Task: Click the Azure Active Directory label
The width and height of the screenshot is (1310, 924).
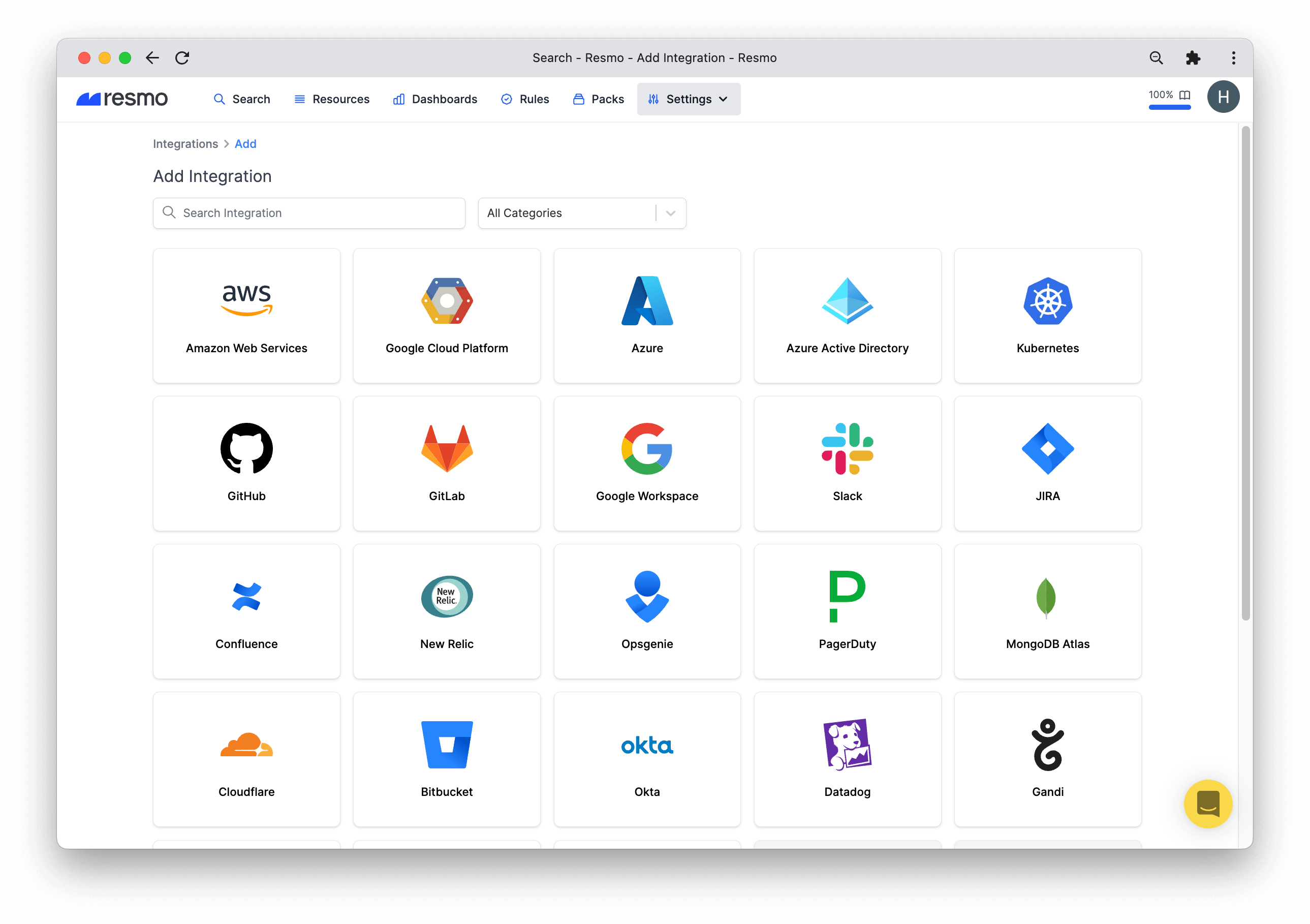Action: pyautogui.click(x=847, y=348)
